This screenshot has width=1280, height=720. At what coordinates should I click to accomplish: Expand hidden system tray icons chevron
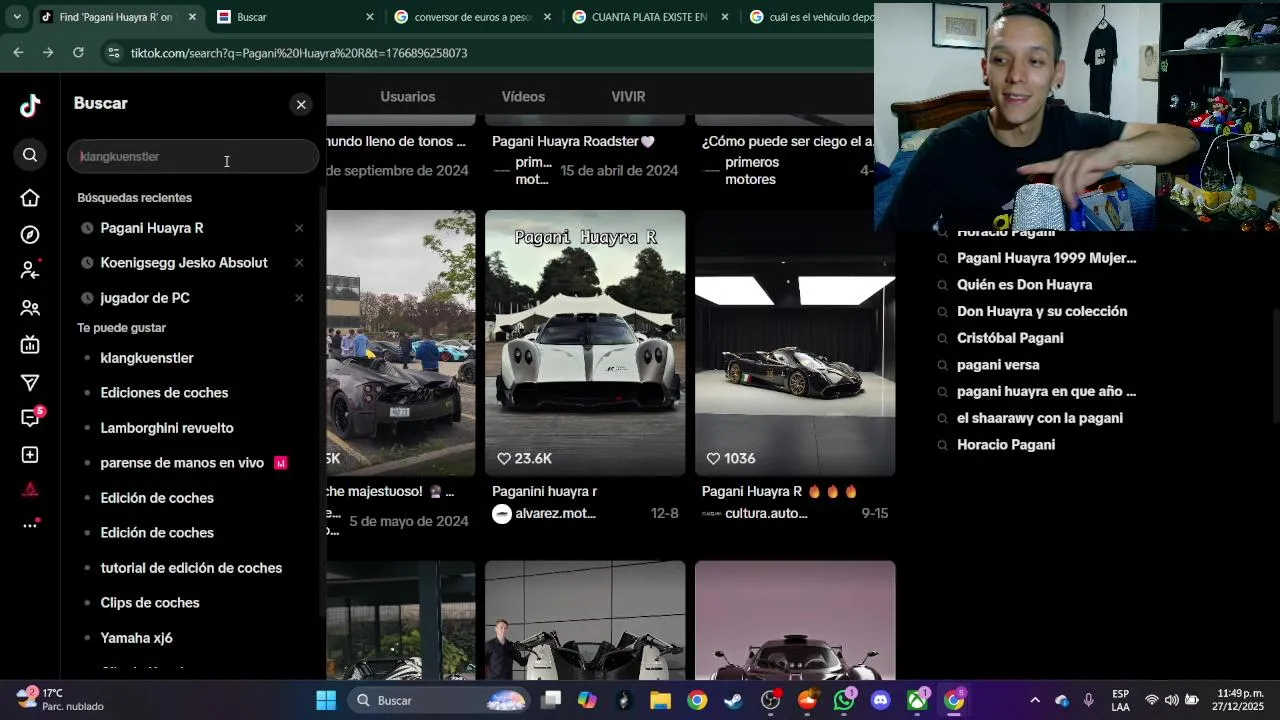(1035, 700)
